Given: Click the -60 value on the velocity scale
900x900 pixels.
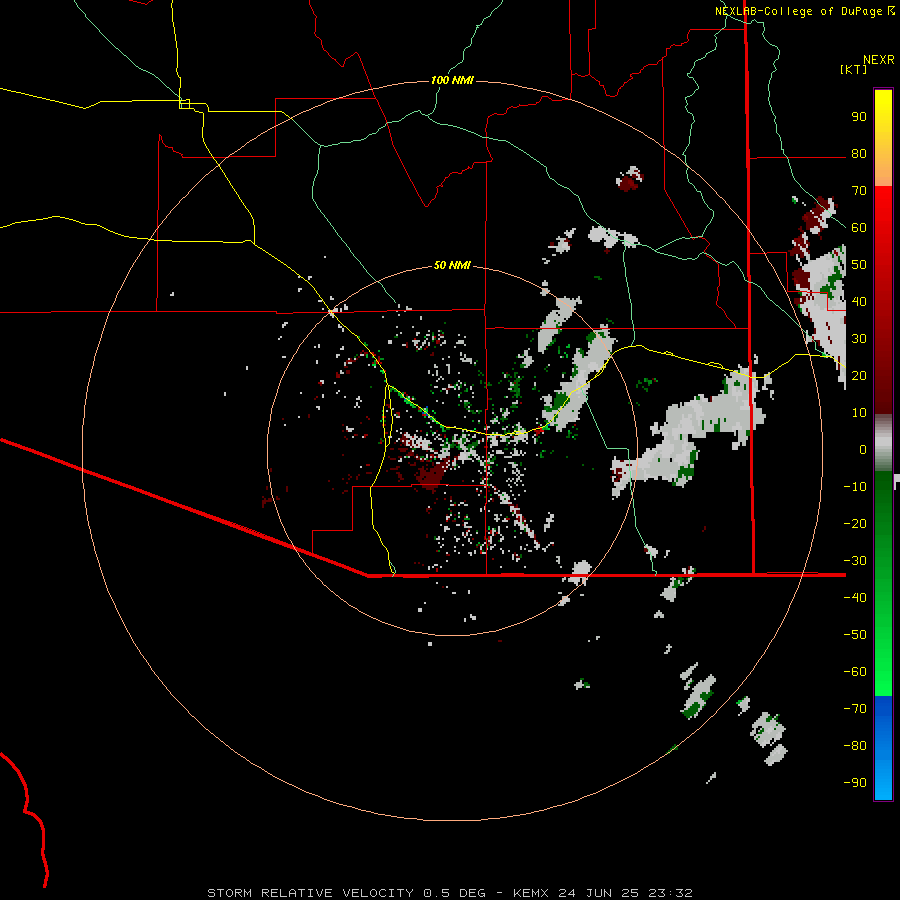Looking at the screenshot, I should coord(855,672).
